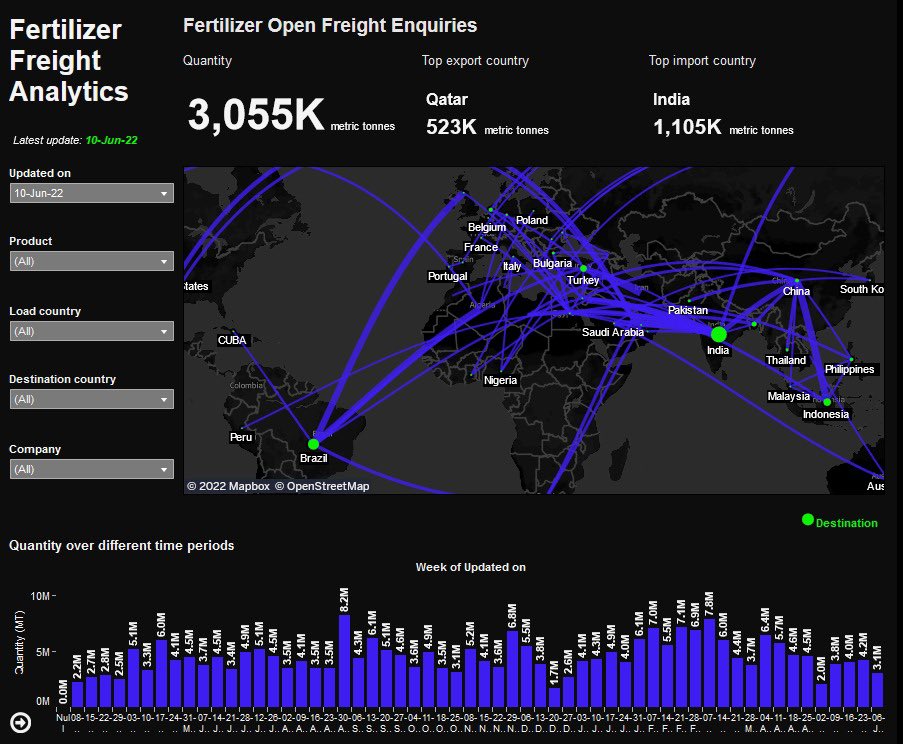The width and height of the screenshot is (903, 744).
Task: Open the Destination country filter dropdown
Action: (92, 399)
